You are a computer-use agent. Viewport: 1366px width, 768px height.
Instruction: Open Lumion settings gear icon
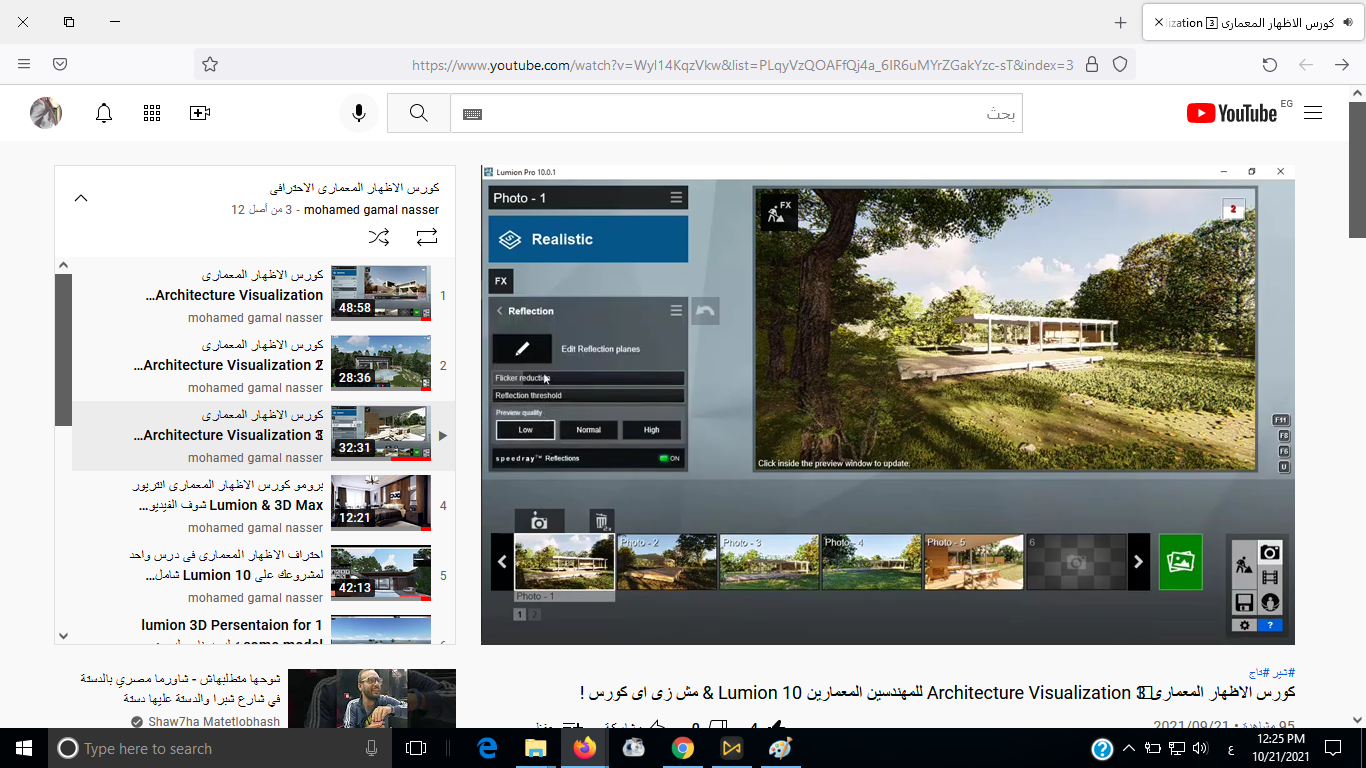[1244, 625]
